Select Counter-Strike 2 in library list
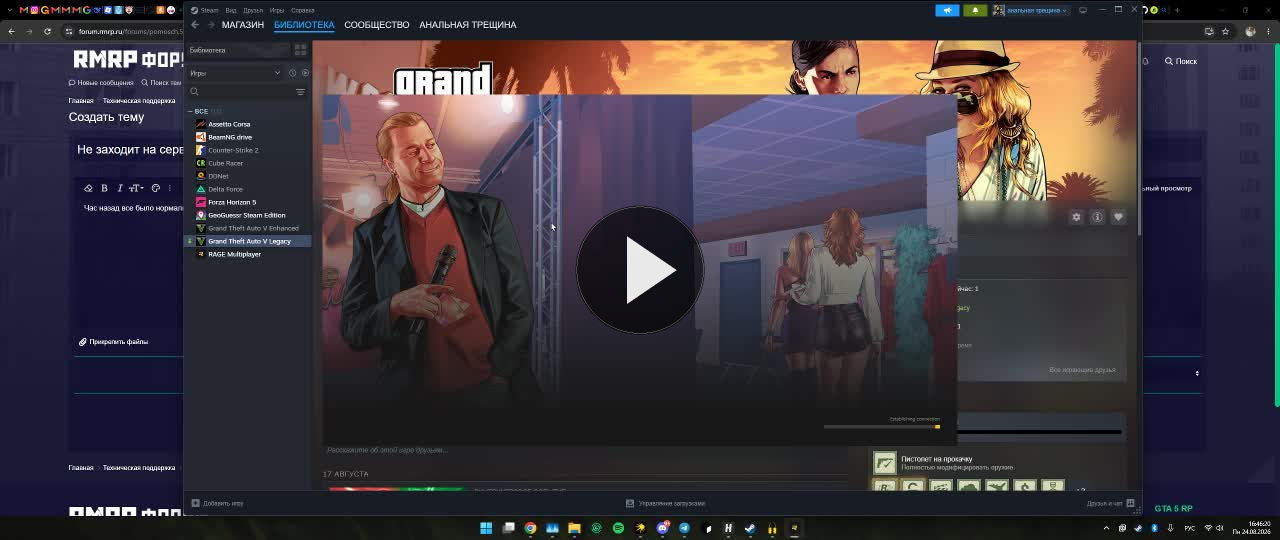The width and height of the screenshot is (1280, 540). coord(233,150)
